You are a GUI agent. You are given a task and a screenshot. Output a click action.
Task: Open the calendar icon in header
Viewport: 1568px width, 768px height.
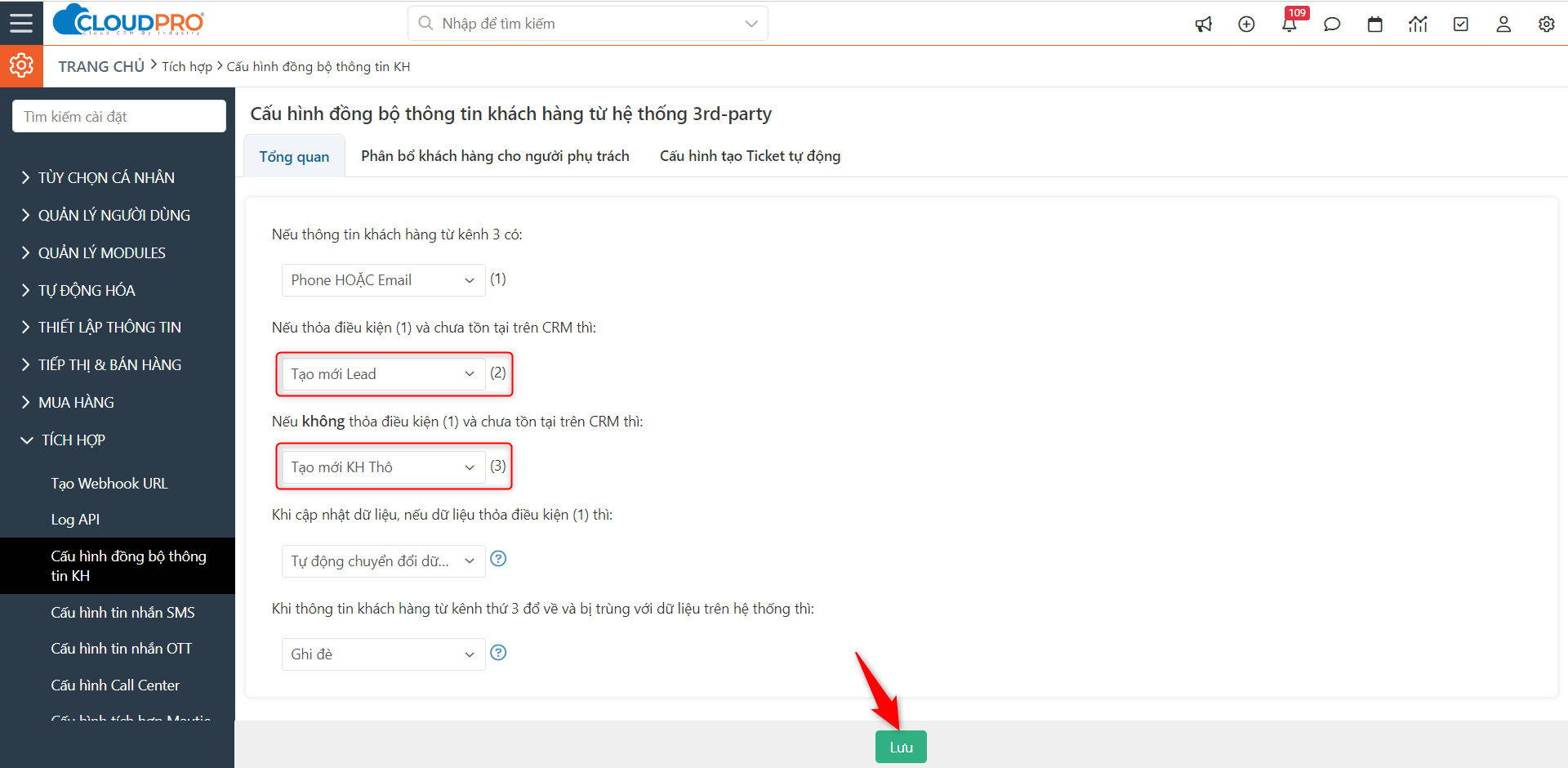coord(1375,24)
